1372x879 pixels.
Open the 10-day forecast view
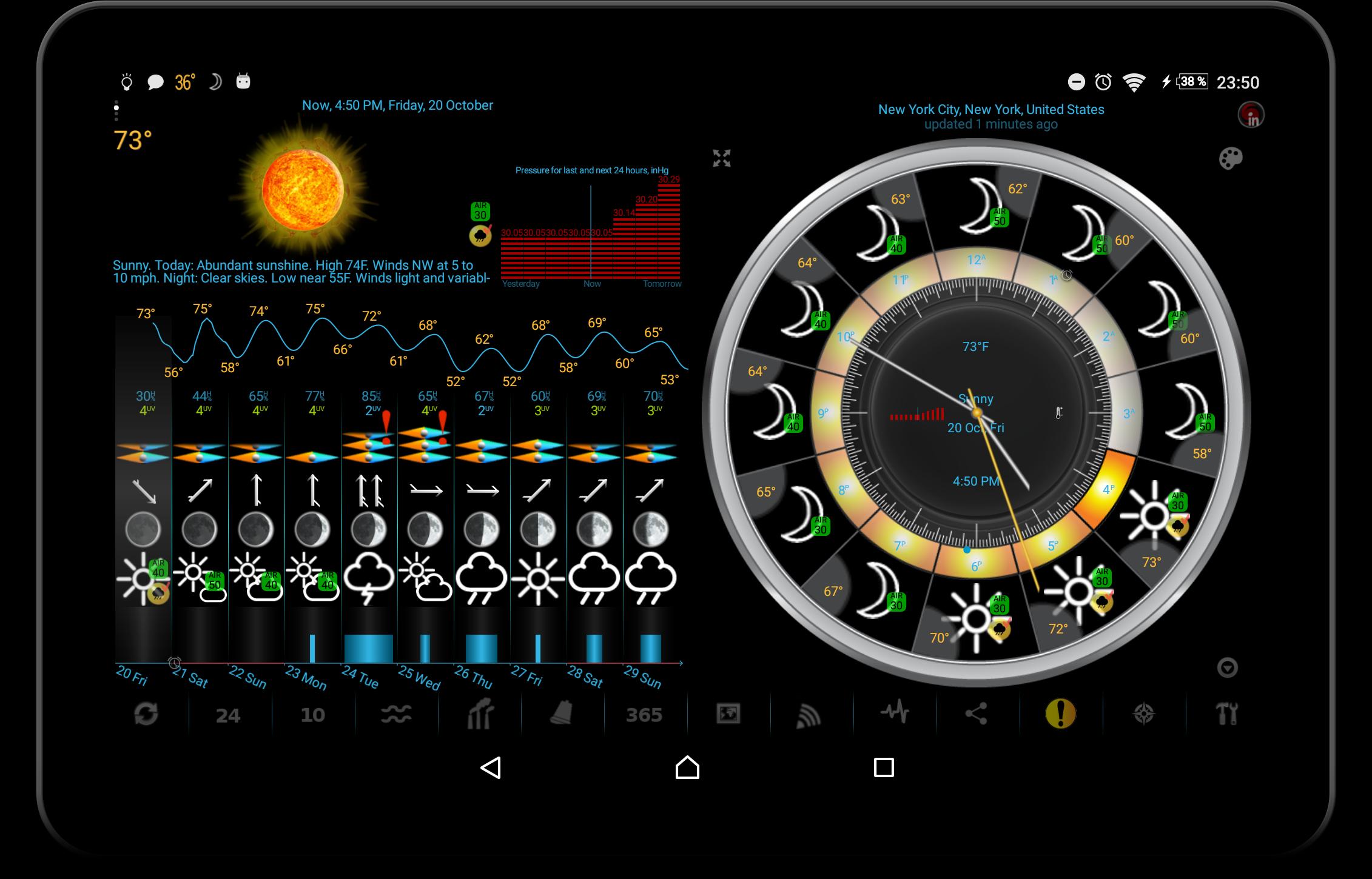point(312,715)
